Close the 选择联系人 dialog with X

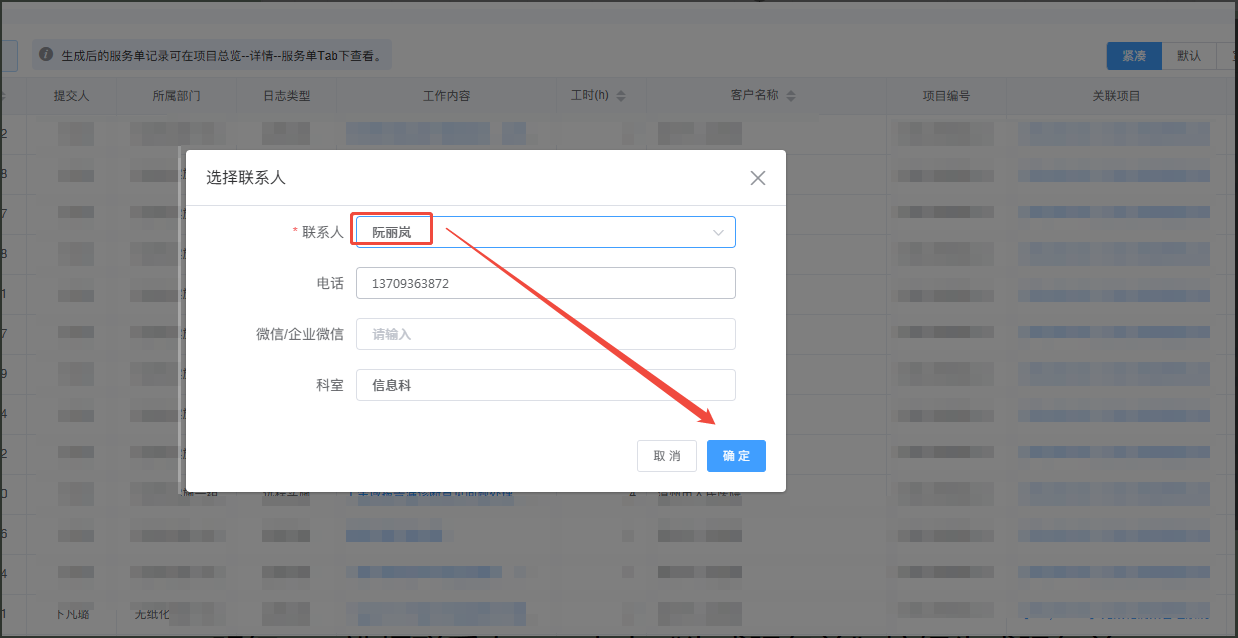758,178
